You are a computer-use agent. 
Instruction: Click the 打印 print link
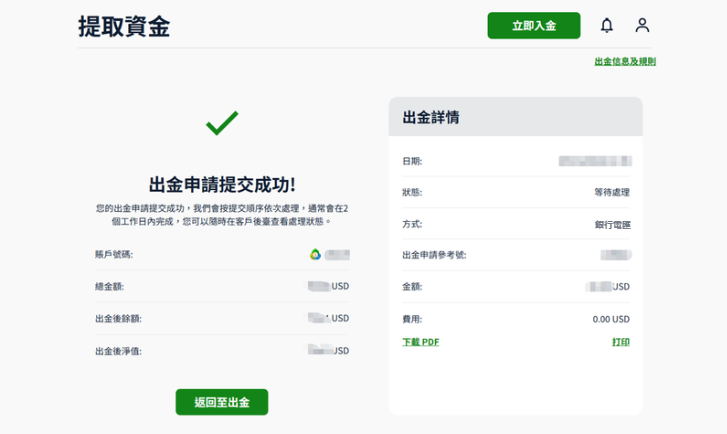pos(621,342)
